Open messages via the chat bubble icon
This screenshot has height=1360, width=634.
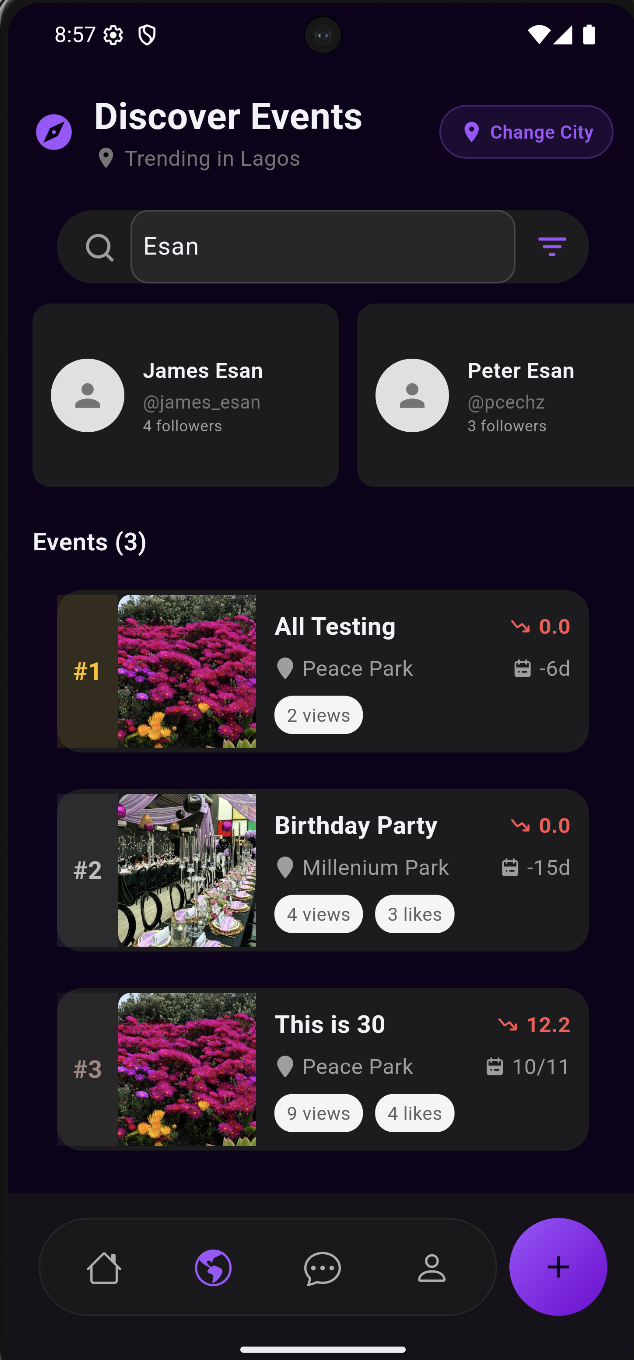(322, 1267)
